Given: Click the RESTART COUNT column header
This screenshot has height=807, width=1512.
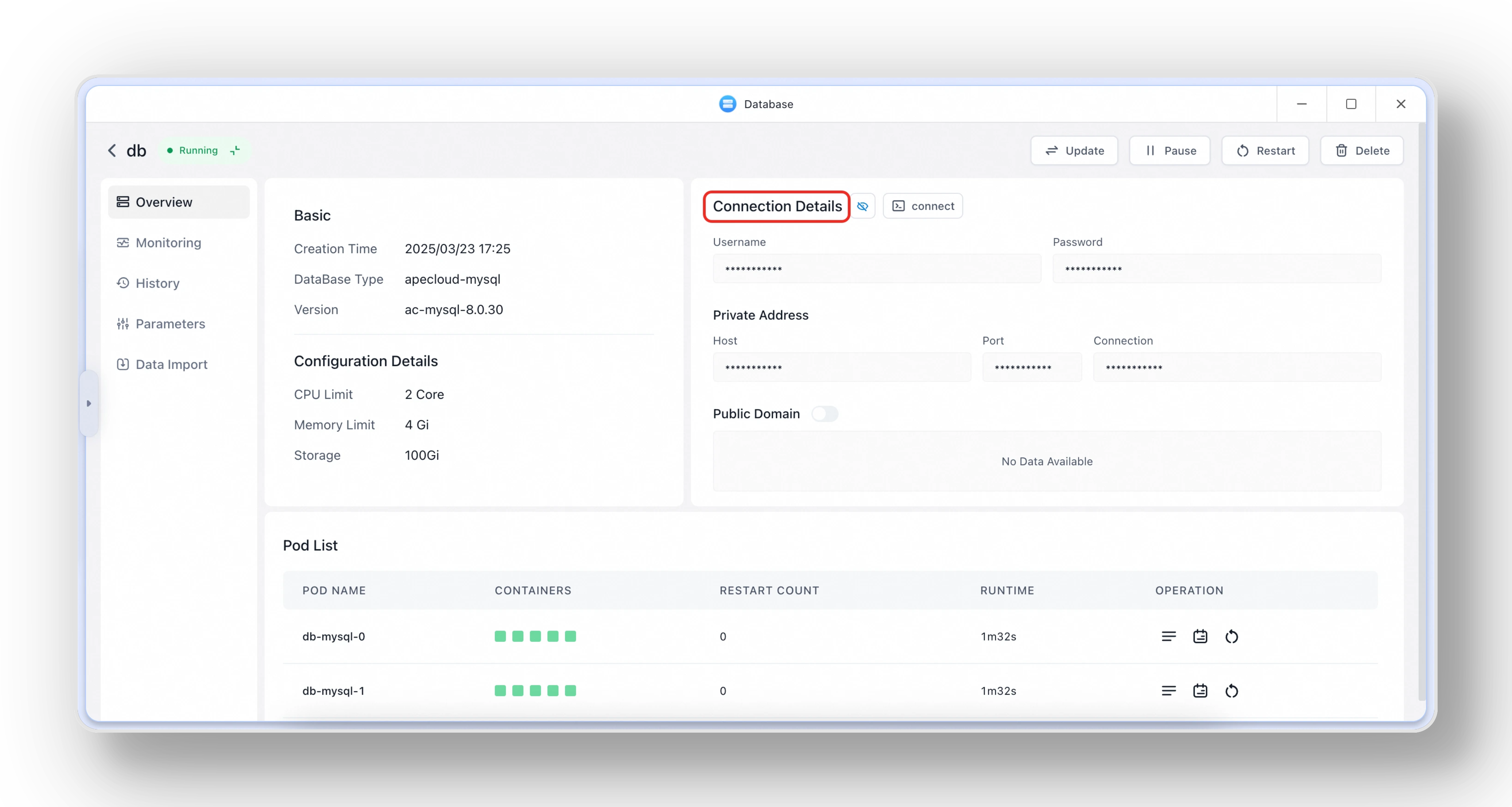Looking at the screenshot, I should [769, 590].
